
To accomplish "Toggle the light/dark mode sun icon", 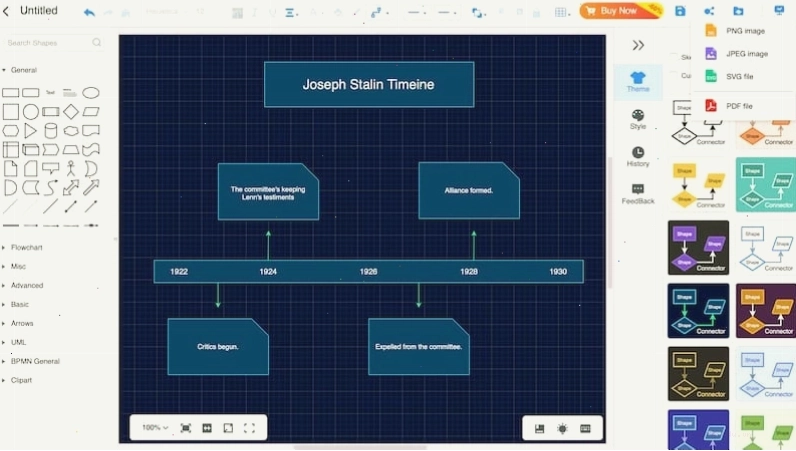I will (562, 429).
